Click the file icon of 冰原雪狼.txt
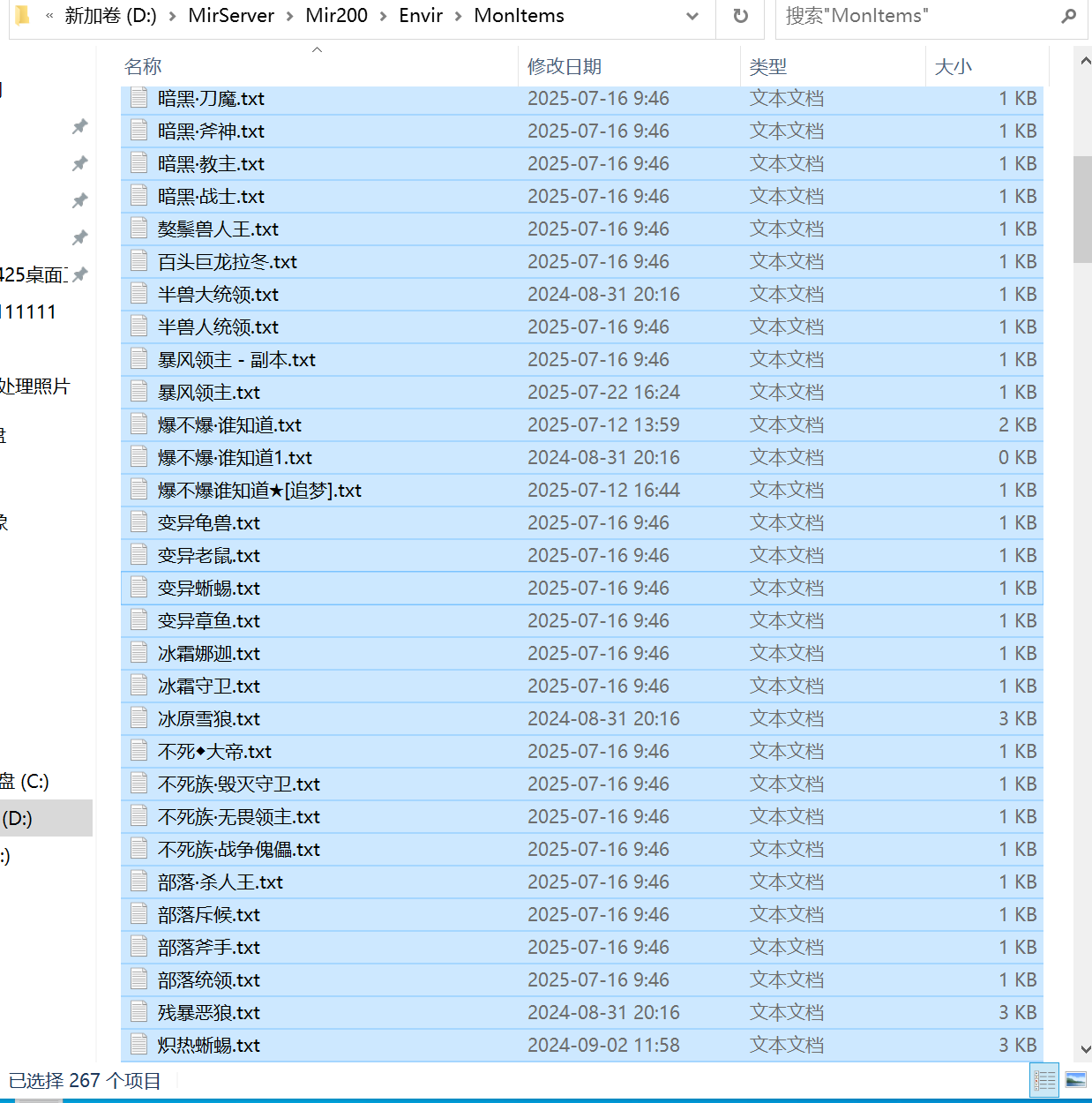This screenshot has width=1092, height=1103. coord(138,718)
